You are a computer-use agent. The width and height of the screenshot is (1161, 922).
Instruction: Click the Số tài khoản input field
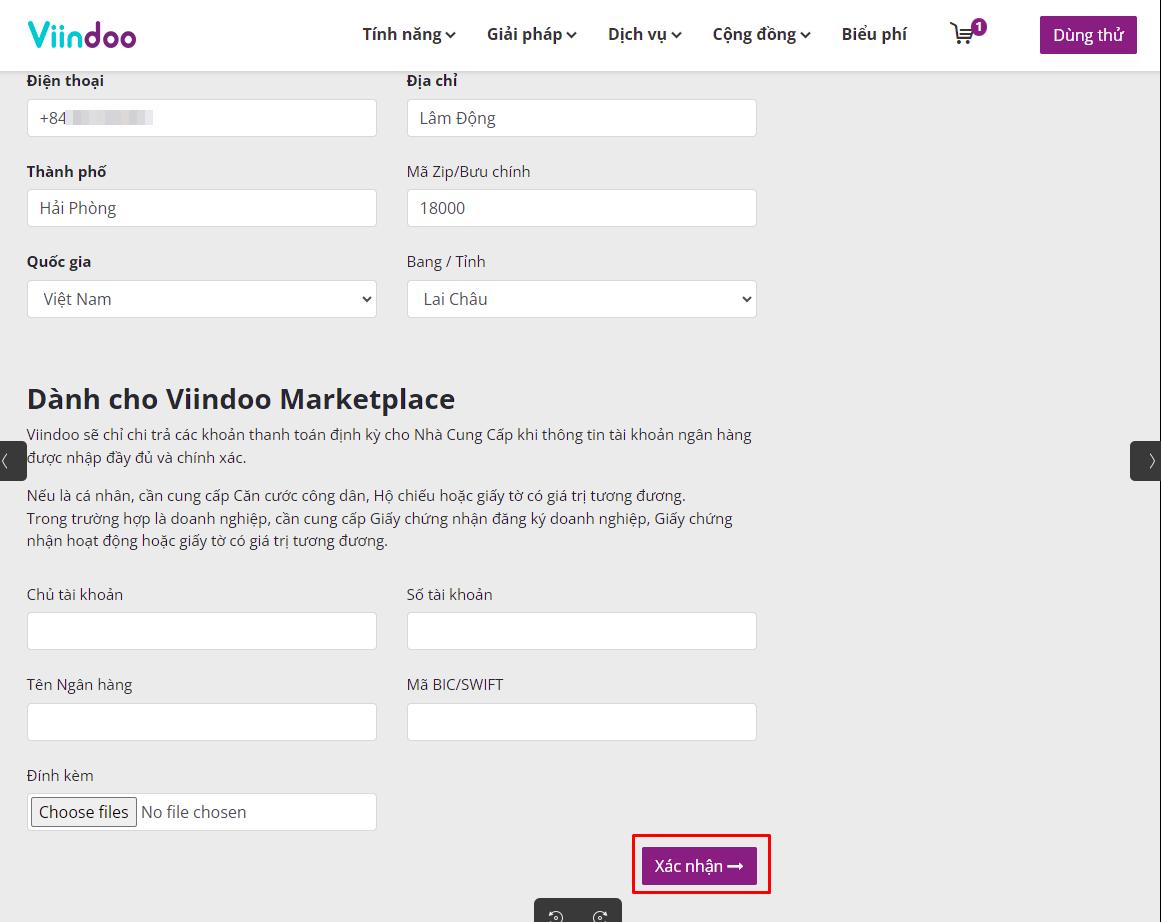pyautogui.click(x=581, y=631)
